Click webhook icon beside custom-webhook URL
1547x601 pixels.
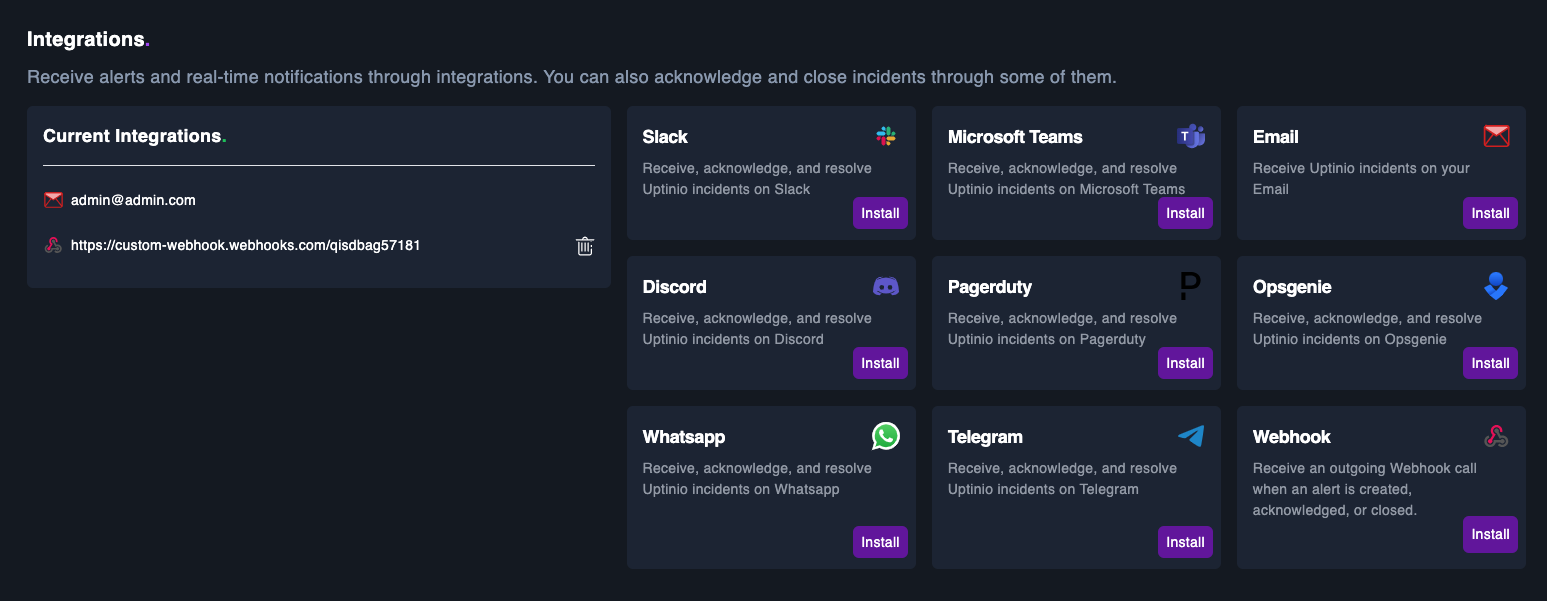point(54,245)
